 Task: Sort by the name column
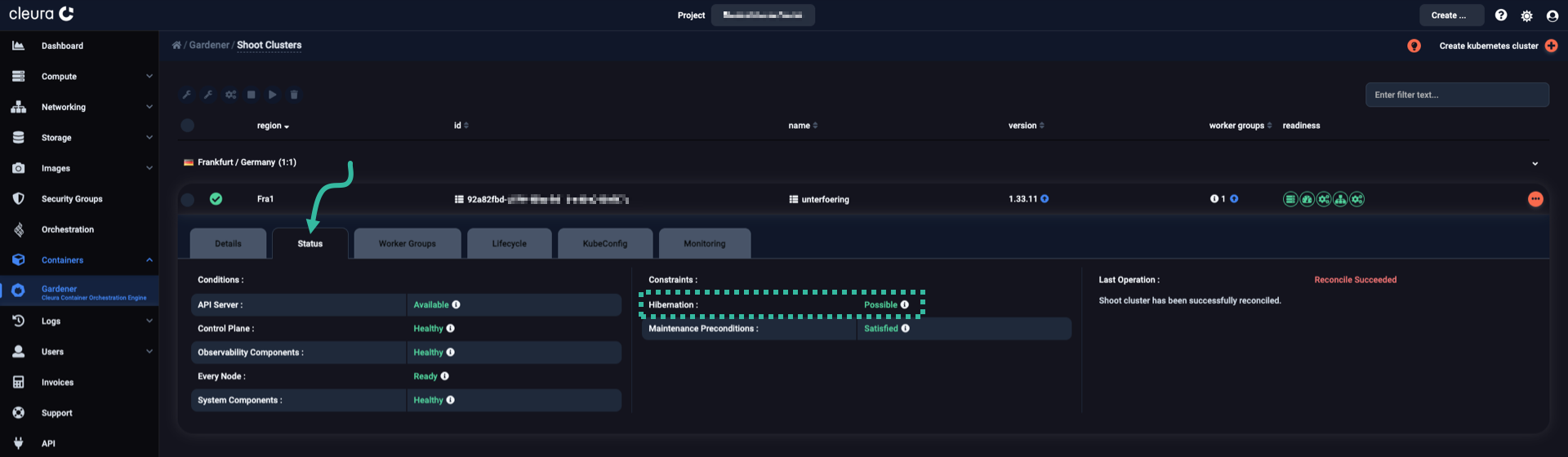[x=803, y=126]
